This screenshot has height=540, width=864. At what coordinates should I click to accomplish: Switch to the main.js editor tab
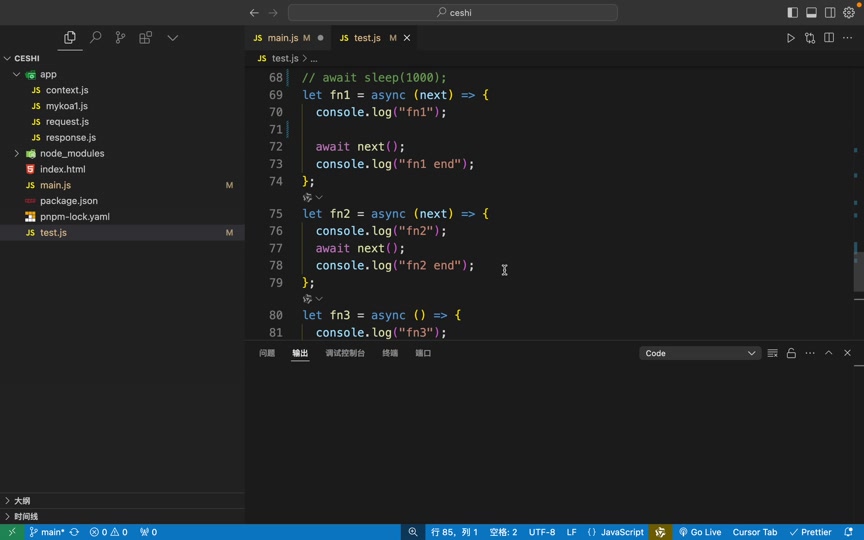282,38
